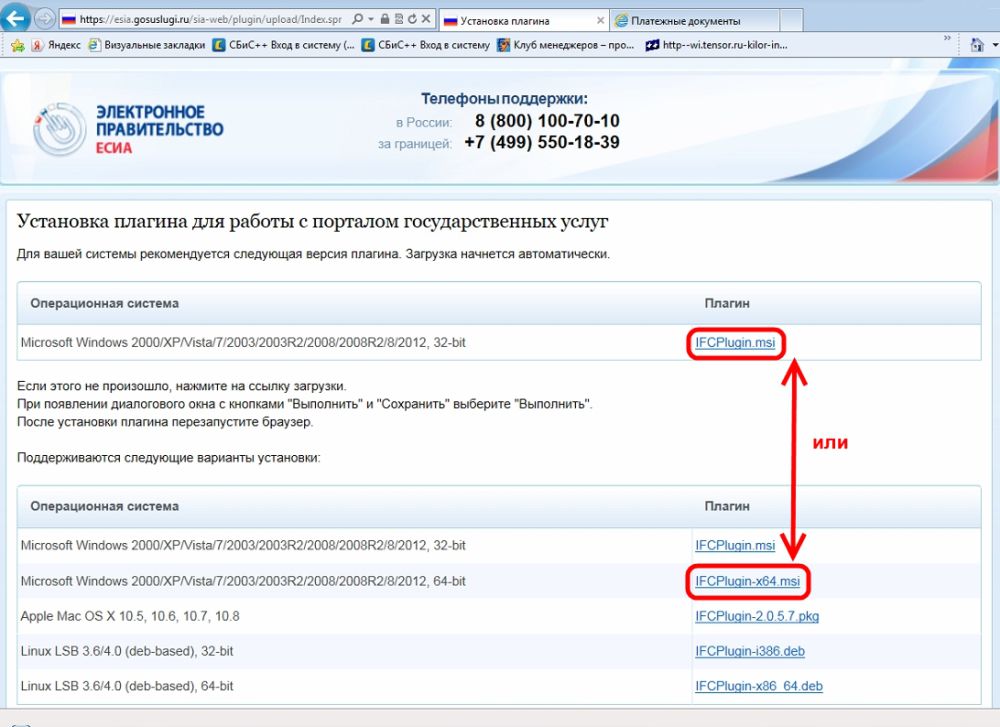The image size is (1000, 727).
Task: Click the search magnifier in address bar
Action: 358,20
